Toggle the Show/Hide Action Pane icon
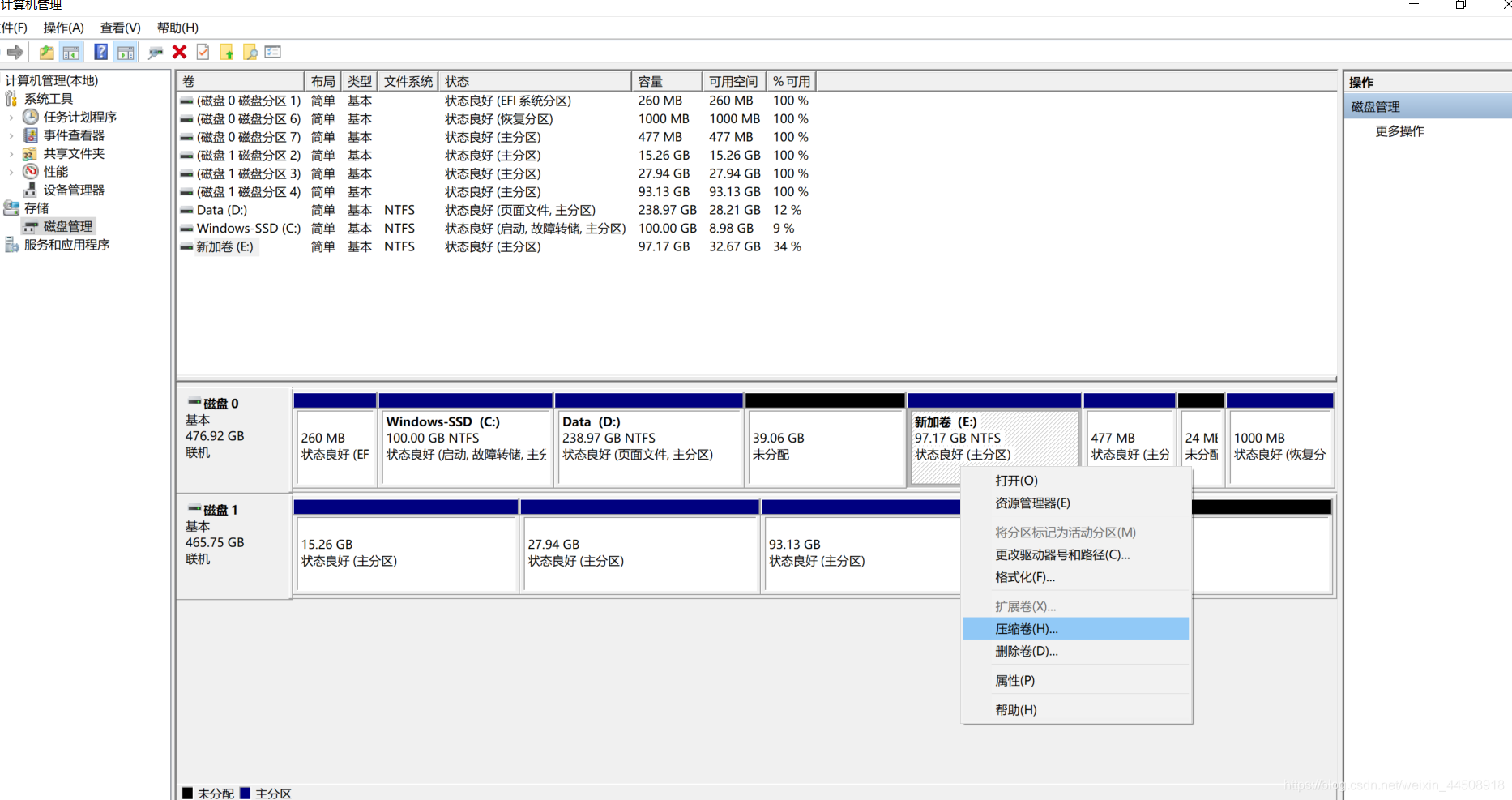 click(x=126, y=53)
